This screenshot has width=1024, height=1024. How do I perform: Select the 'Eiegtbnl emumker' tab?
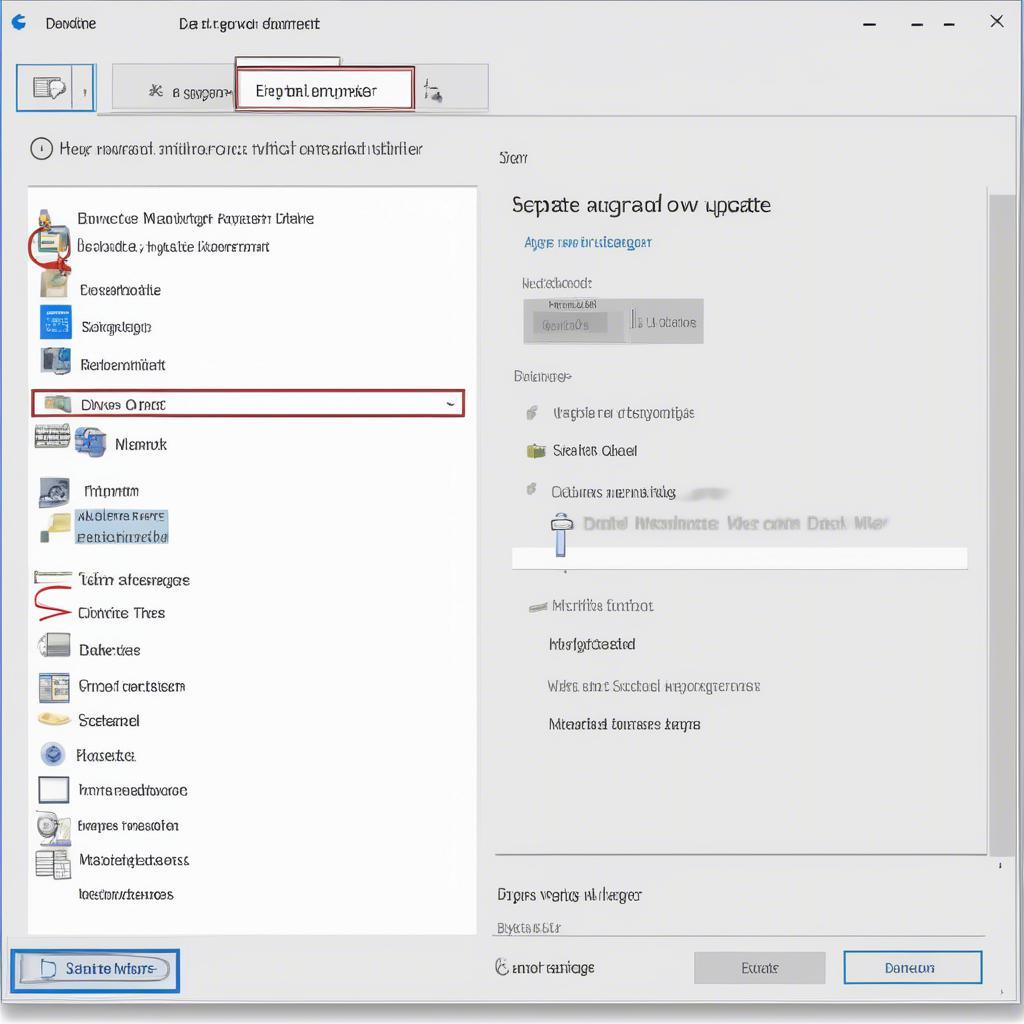[325, 89]
